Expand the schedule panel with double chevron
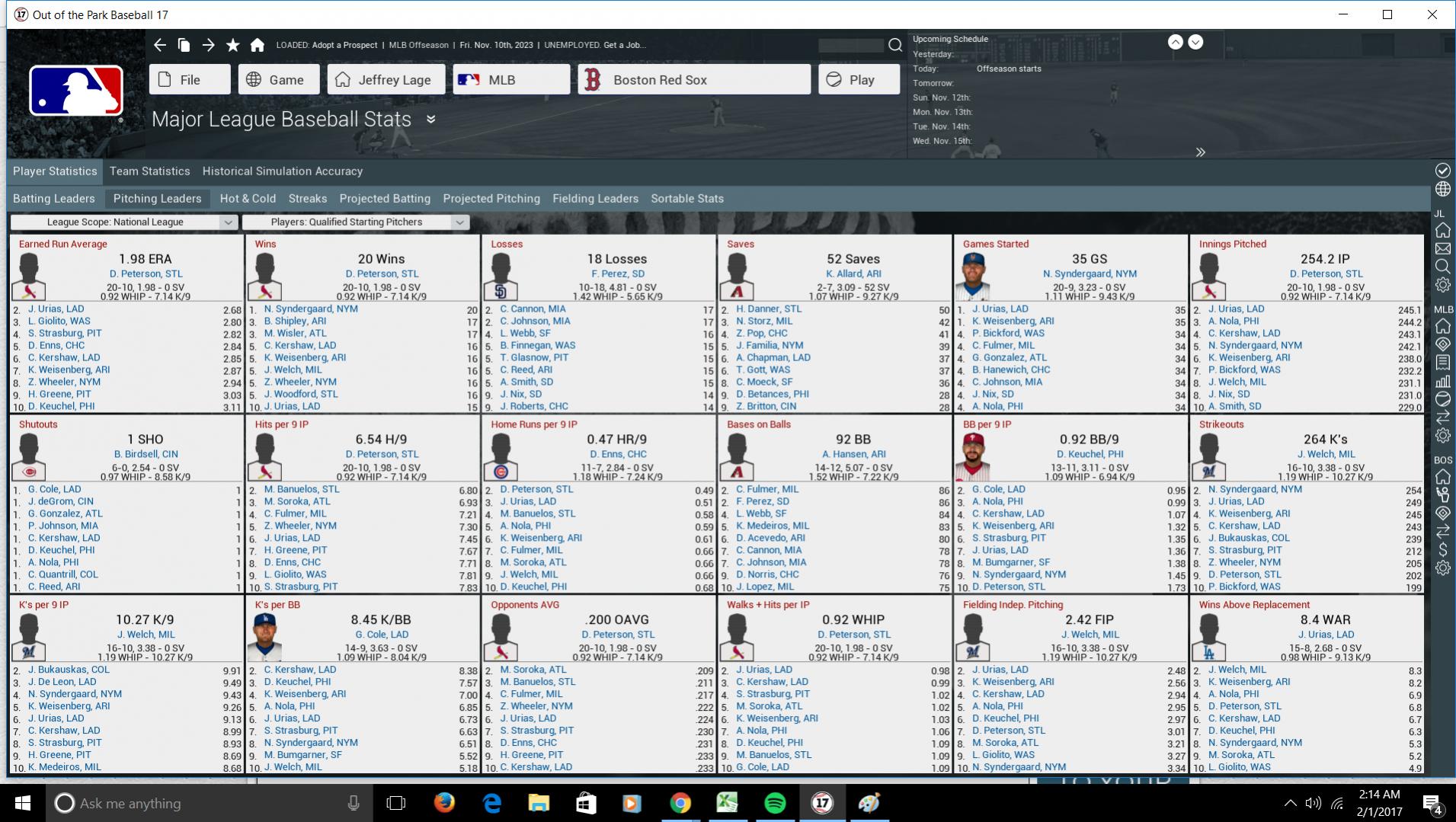 [x=1200, y=152]
